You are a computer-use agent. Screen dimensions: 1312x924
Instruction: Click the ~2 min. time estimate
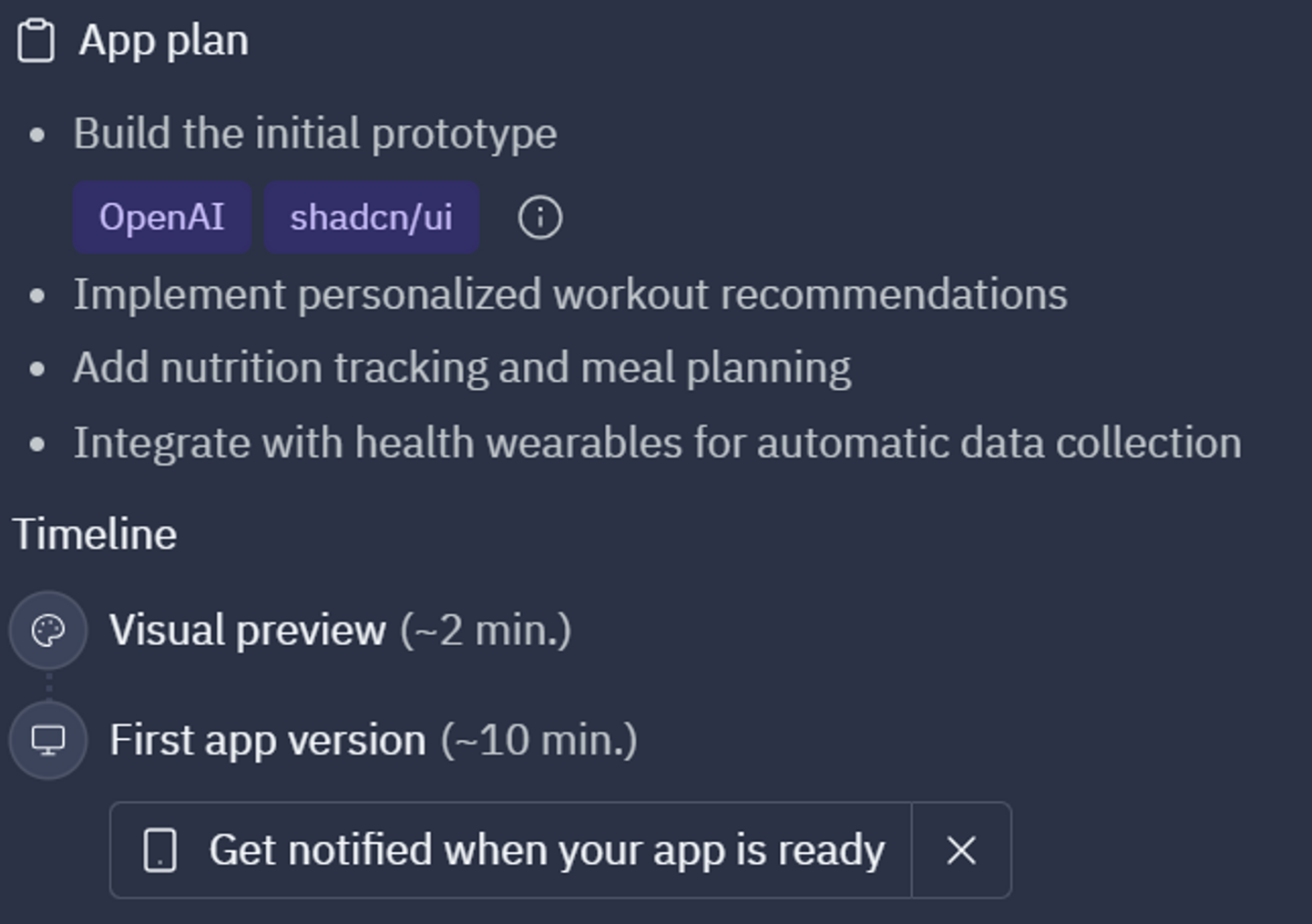coord(486,631)
